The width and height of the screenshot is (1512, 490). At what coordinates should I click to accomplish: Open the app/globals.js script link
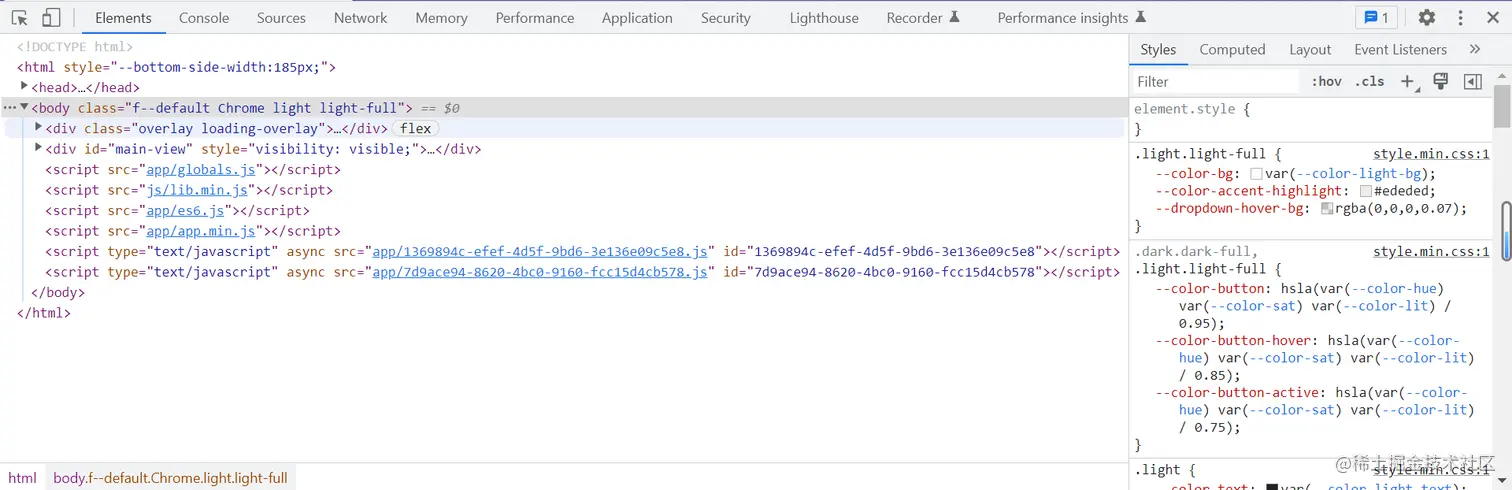pyautogui.click(x=203, y=170)
